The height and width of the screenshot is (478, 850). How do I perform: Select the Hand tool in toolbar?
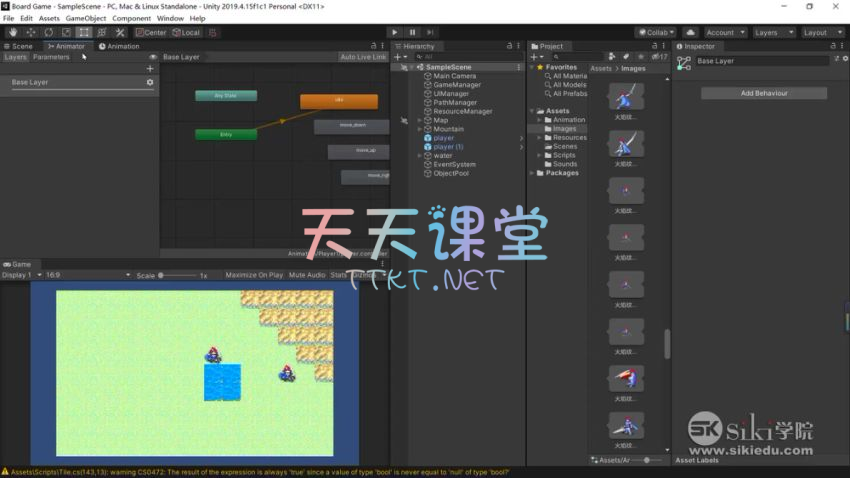(x=13, y=32)
